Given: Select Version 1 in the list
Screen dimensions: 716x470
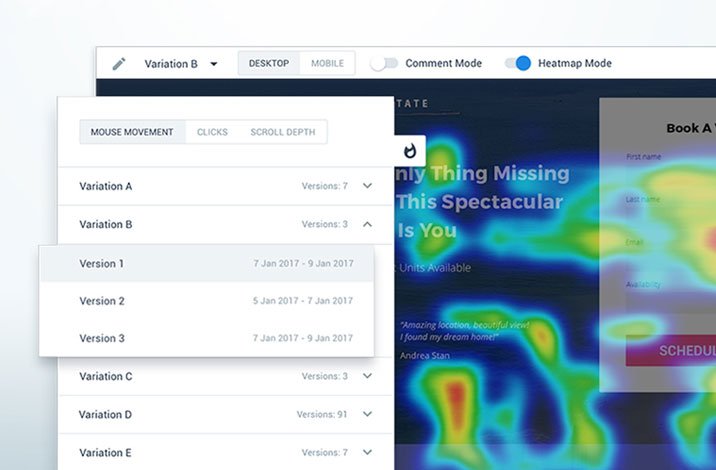Looking at the screenshot, I should click(x=206, y=264).
